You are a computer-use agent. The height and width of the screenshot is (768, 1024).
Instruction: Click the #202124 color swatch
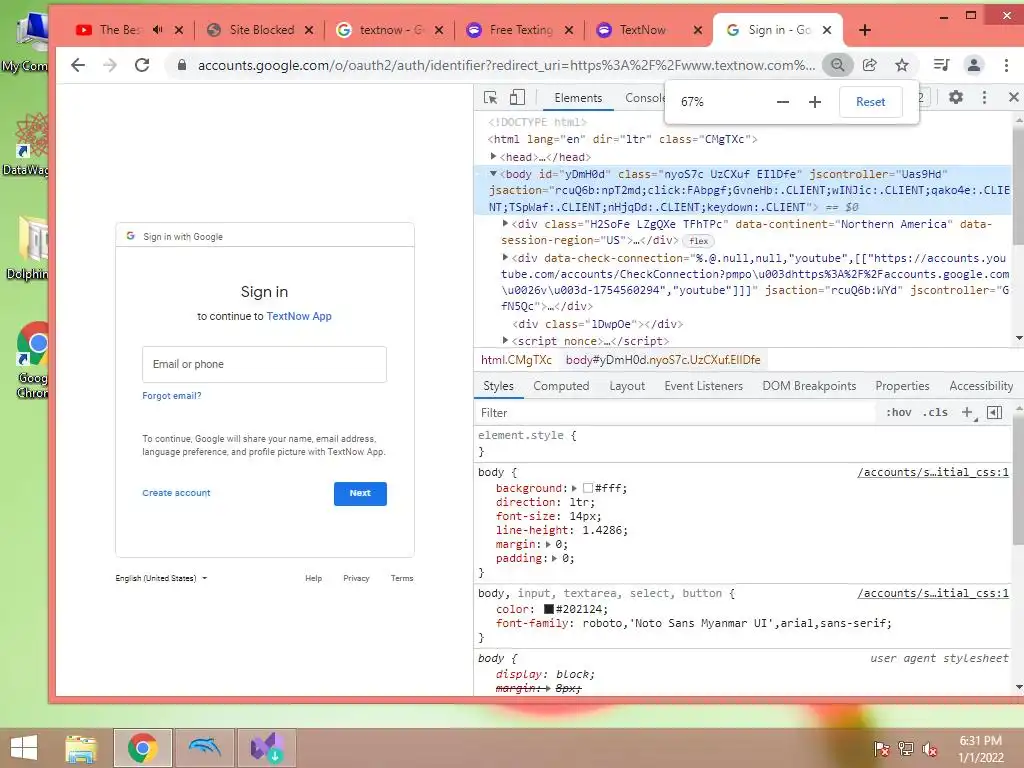click(549, 609)
